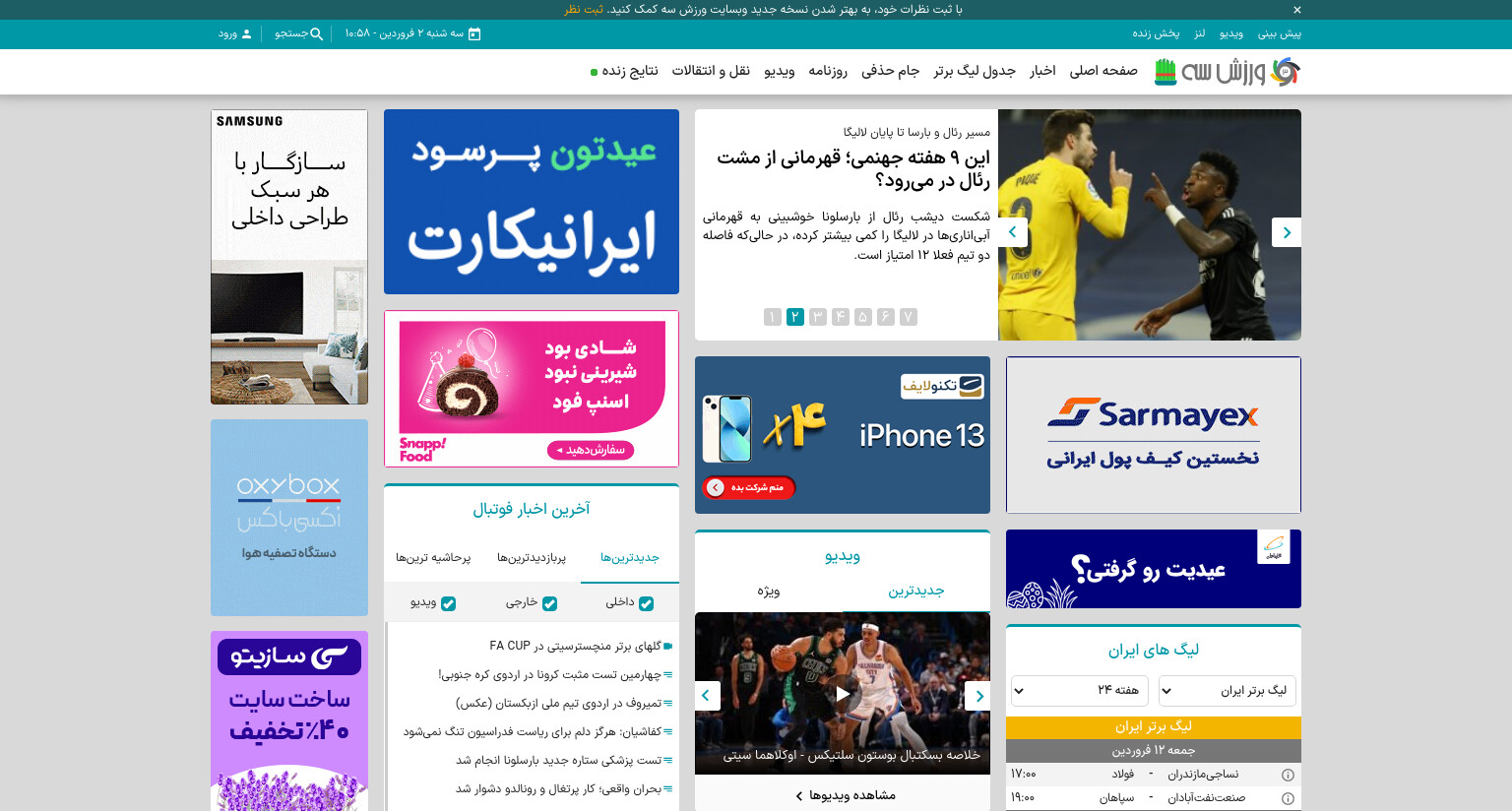Image resolution: width=1512 pixels, height=811 pixels.
Task: Close the top feedback notification bar
Action: [x=1296, y=10]
